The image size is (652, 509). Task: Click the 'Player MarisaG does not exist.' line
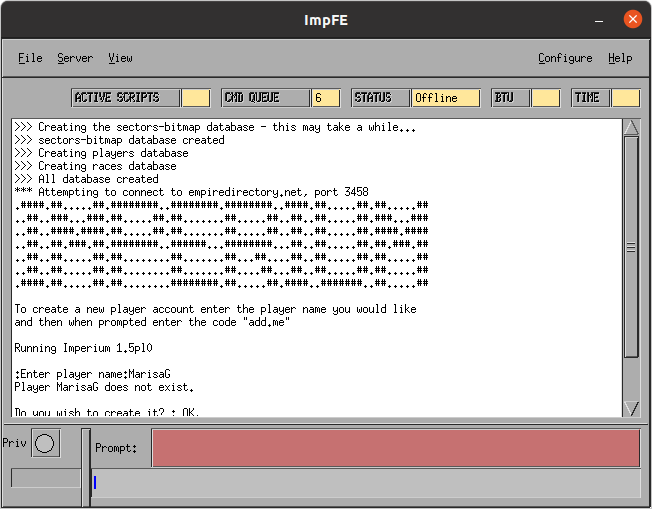[104, 387]
